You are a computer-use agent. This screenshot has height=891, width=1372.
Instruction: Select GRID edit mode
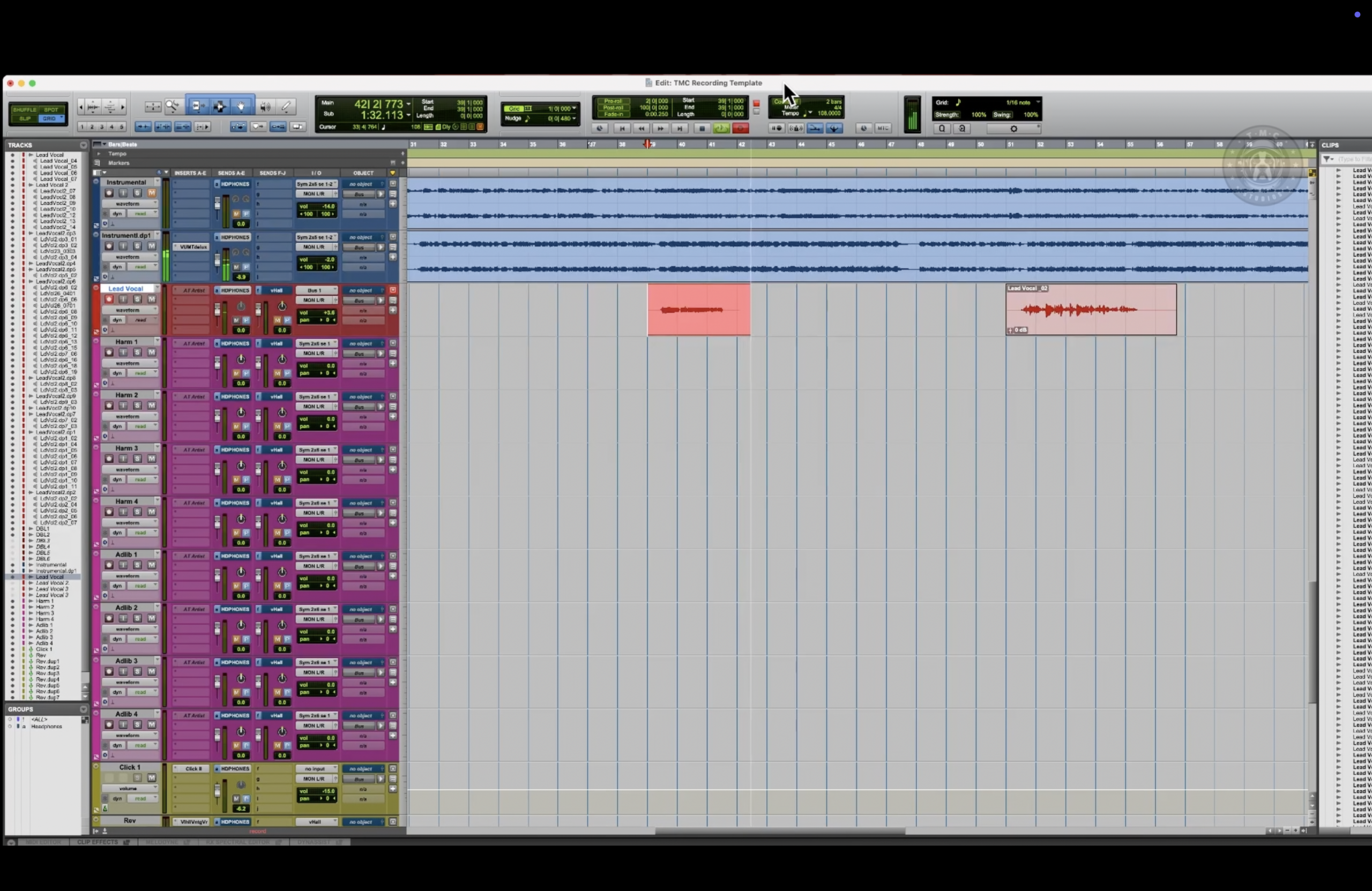tap(51, 118)
